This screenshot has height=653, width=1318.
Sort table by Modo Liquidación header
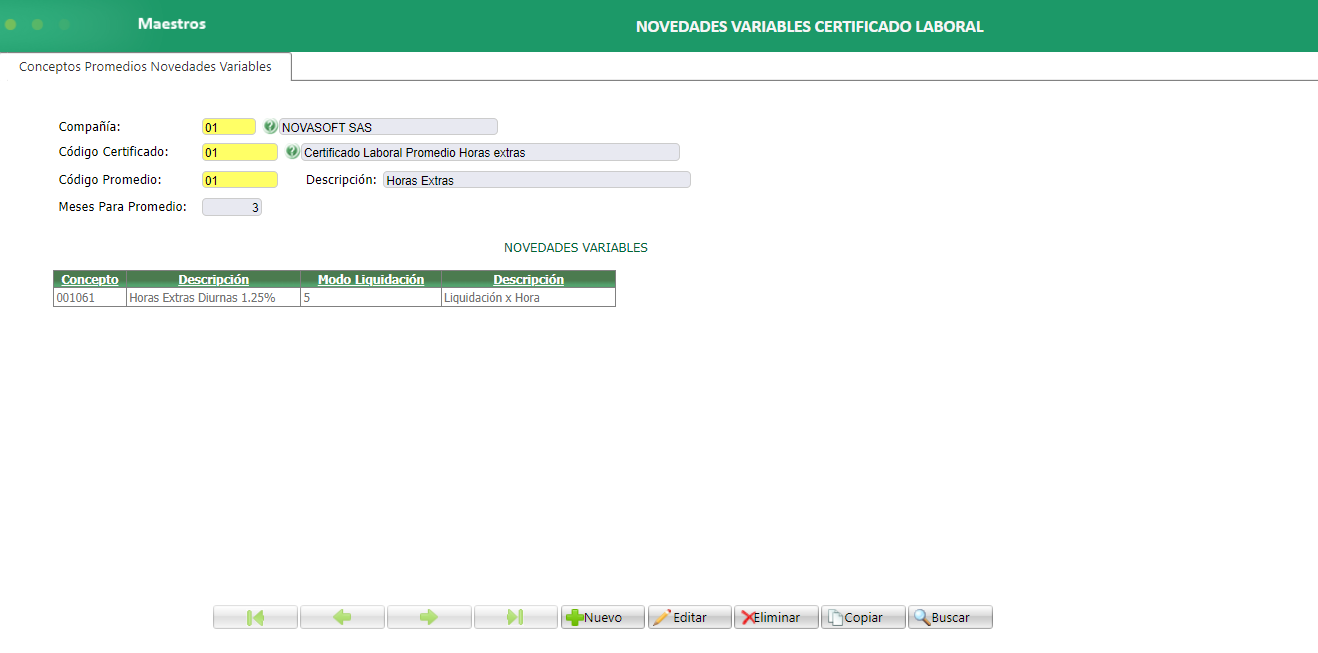370,279
